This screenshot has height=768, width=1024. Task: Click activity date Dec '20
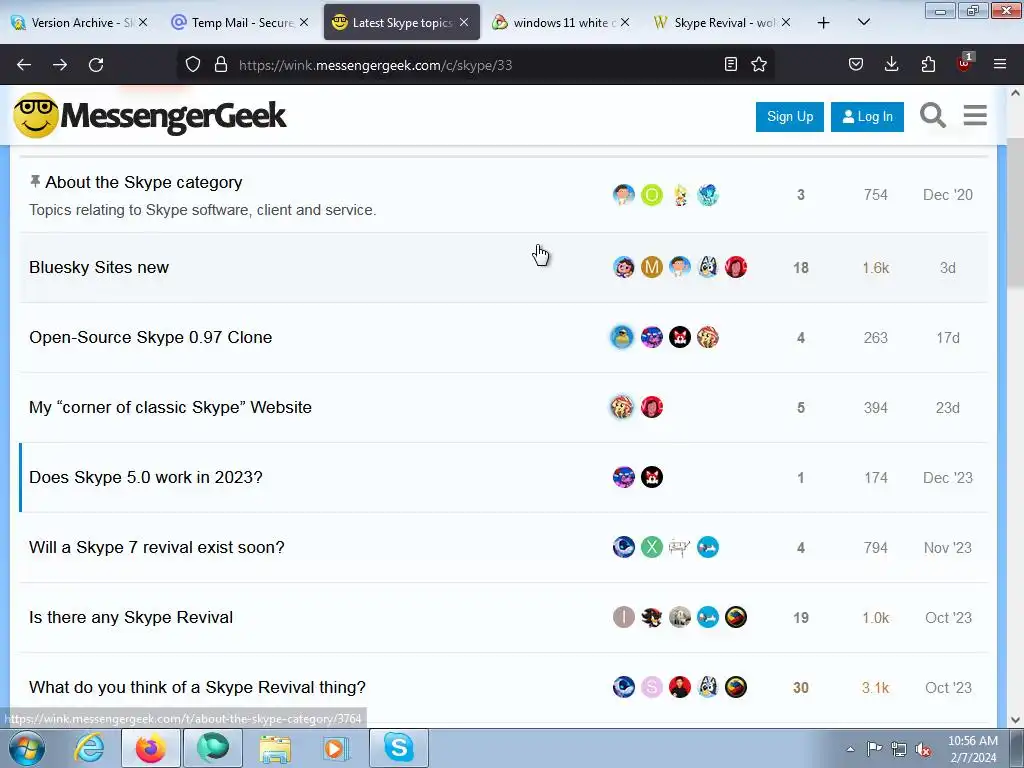948,195
